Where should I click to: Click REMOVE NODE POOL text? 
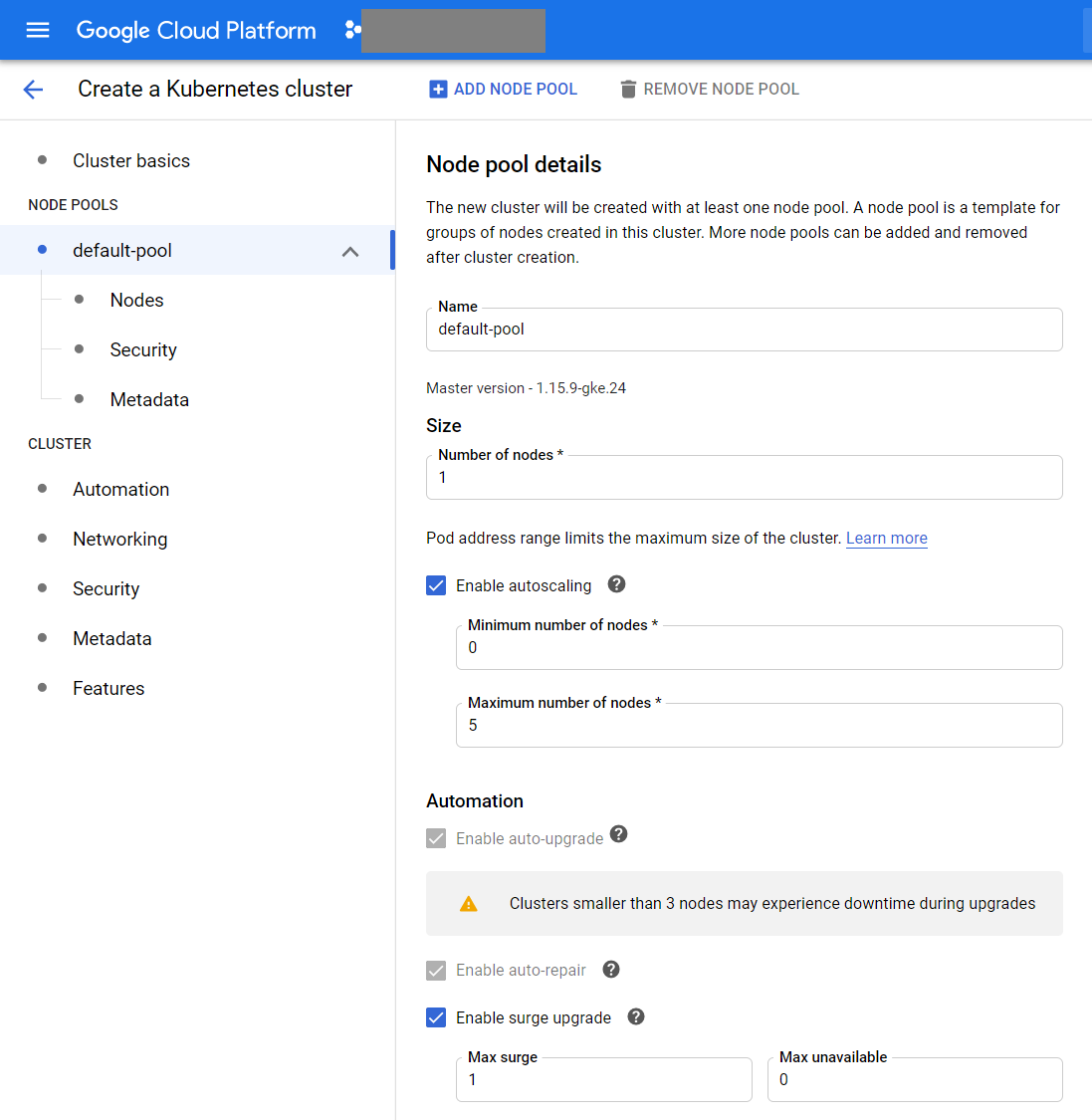pyautogui.click(x=722, y=90)
